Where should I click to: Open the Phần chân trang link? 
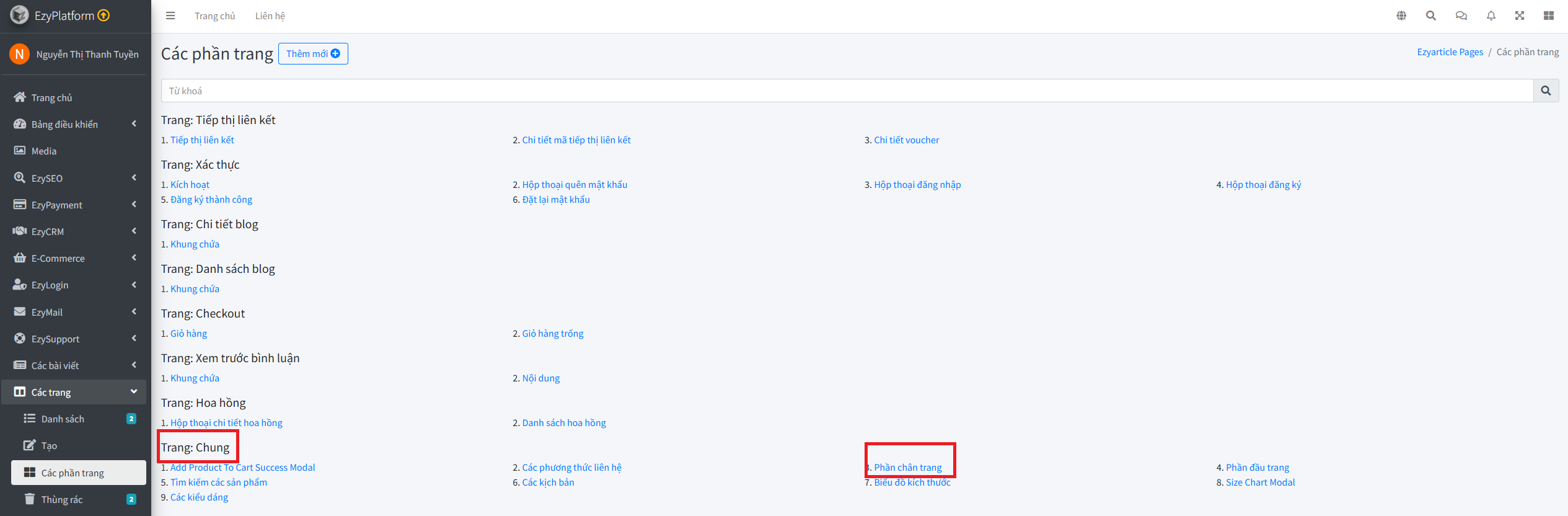907,468
